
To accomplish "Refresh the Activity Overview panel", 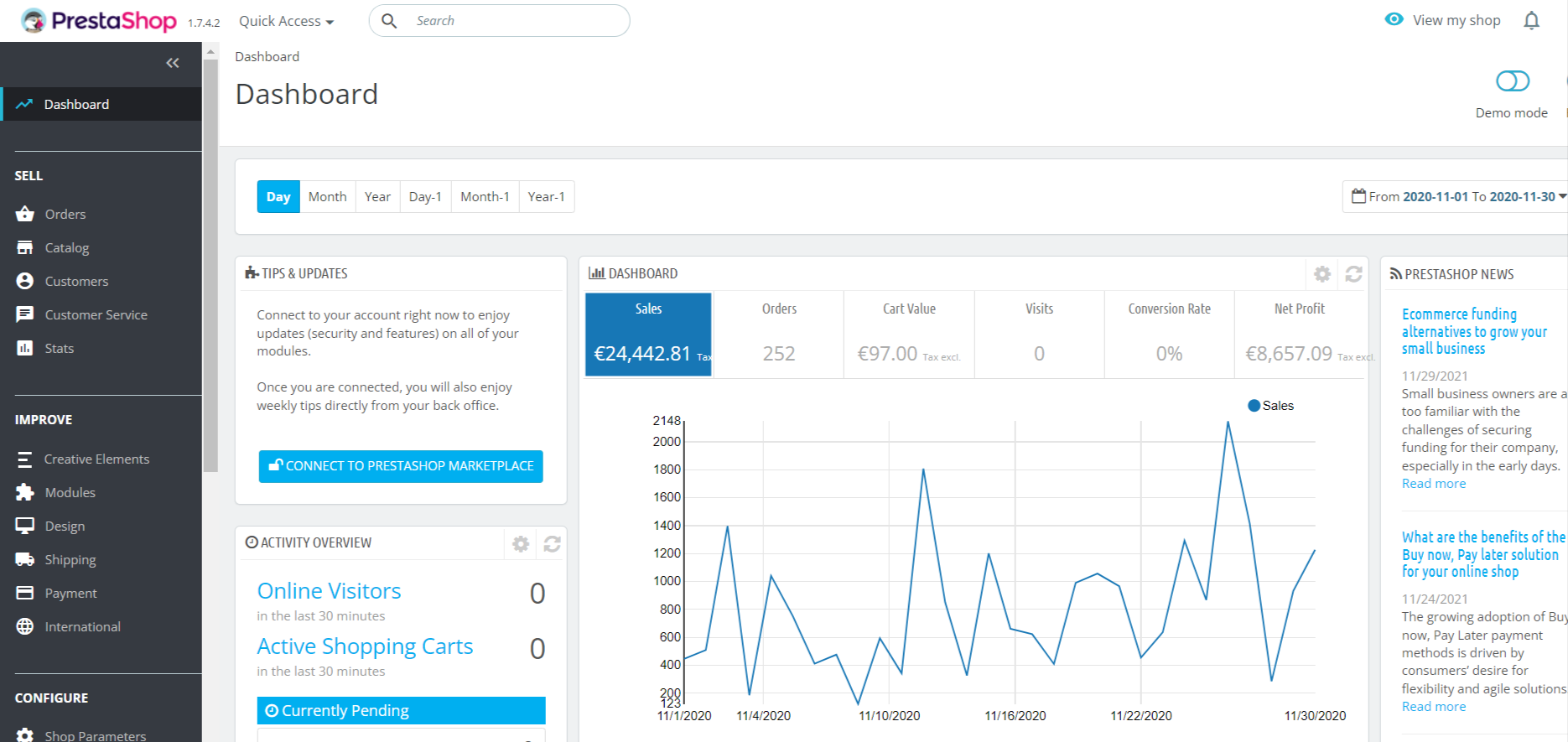I will (x=552, y=544).
